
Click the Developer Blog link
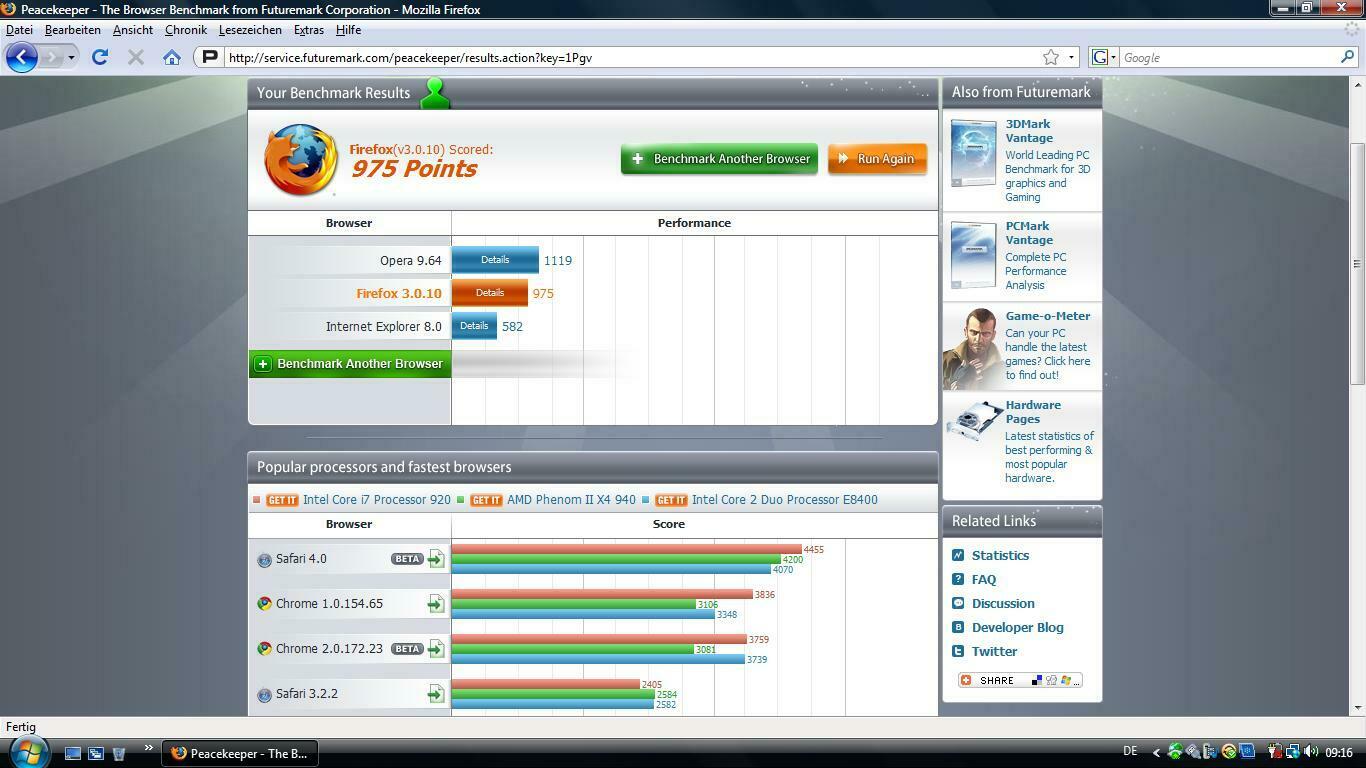1017,627
